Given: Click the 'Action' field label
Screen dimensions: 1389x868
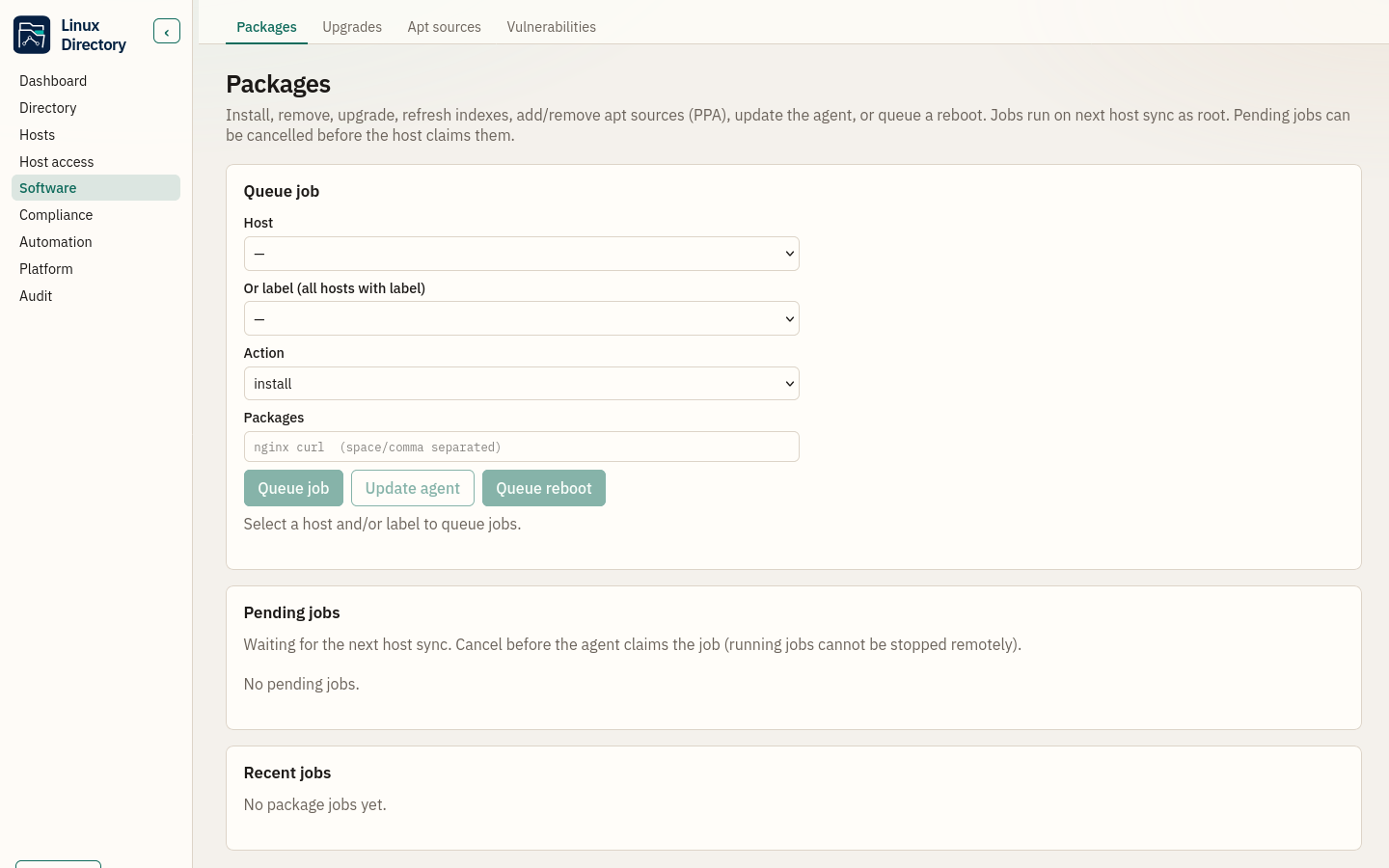Looking at the screenshot, I should [264, 353].
